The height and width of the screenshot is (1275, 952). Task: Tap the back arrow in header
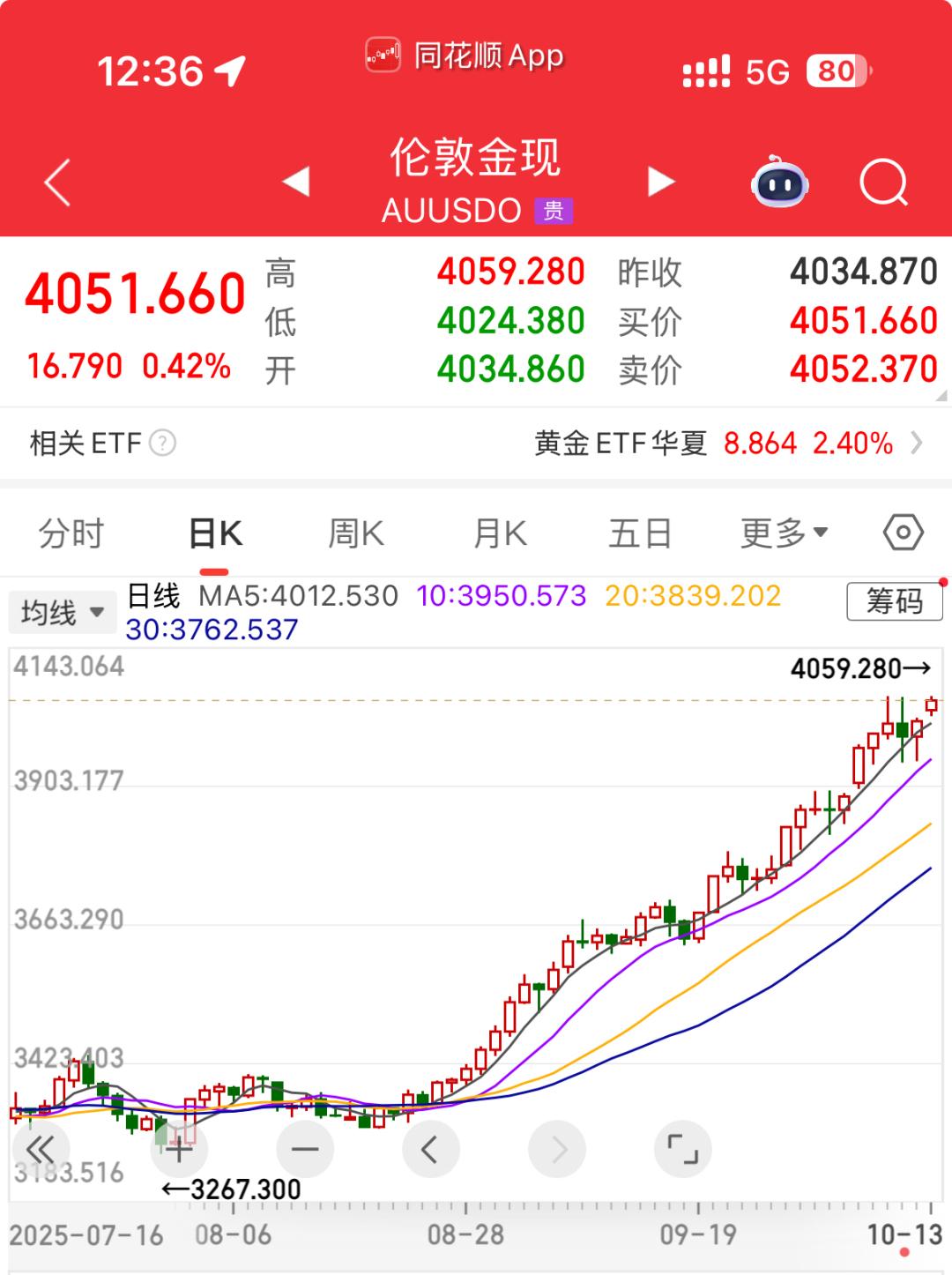(58, 183)
